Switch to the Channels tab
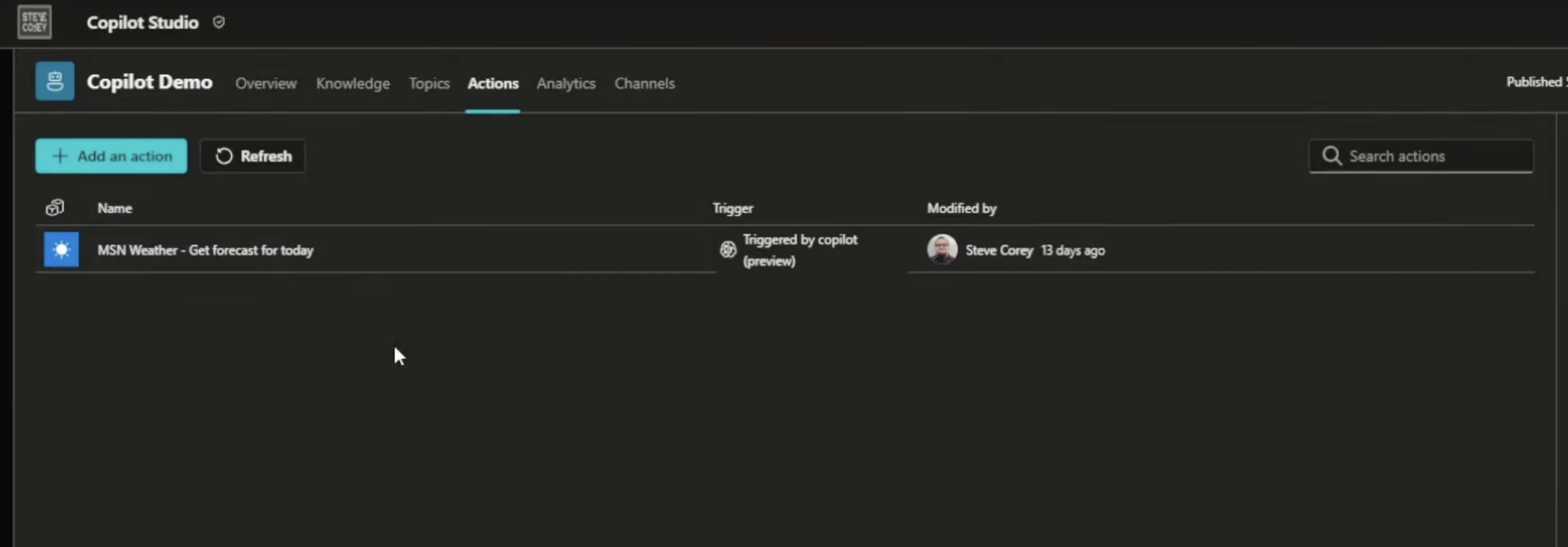 644,84
